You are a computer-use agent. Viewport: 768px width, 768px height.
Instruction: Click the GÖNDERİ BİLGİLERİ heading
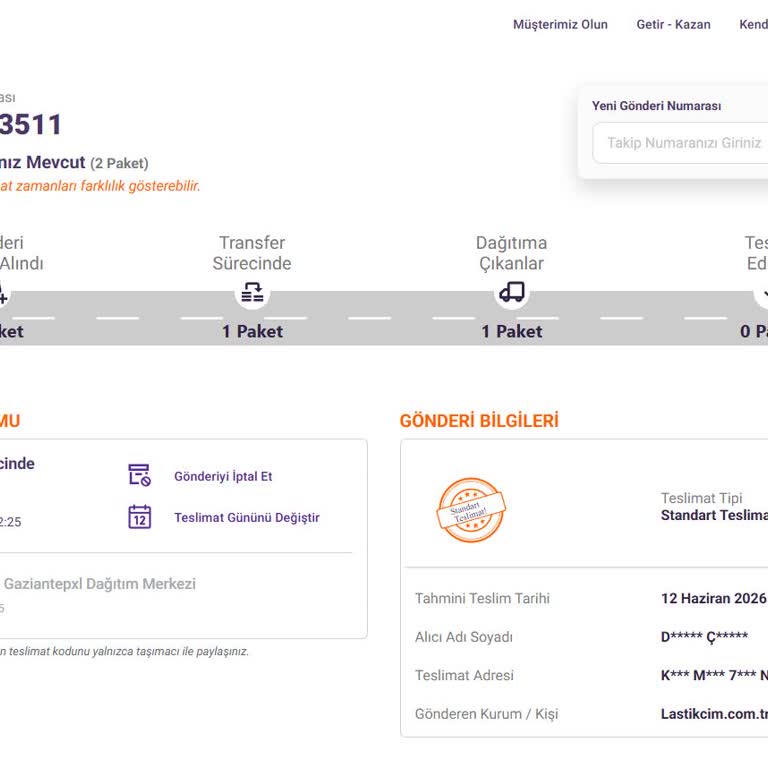[479, 421]
